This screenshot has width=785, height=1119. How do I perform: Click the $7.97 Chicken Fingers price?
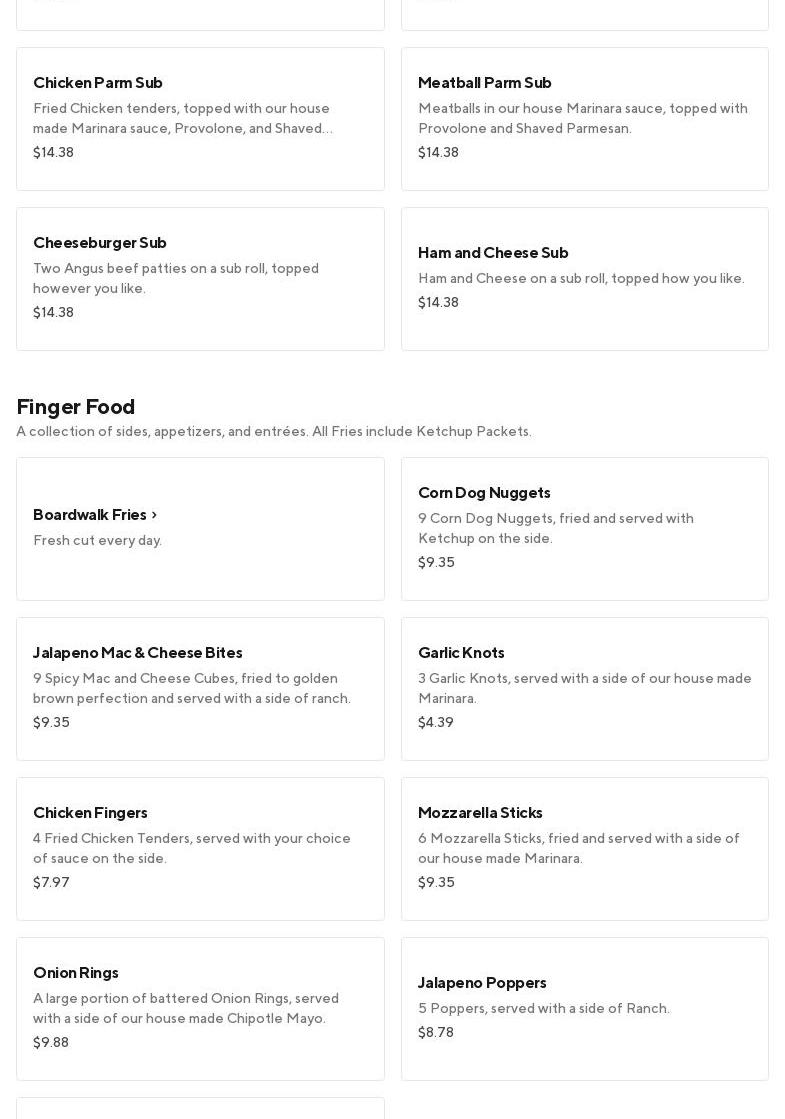click(51, 883)
